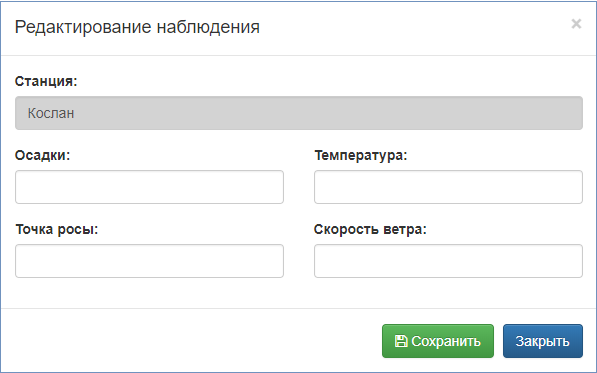Click the header area beside the title

(x=415, y=27)
